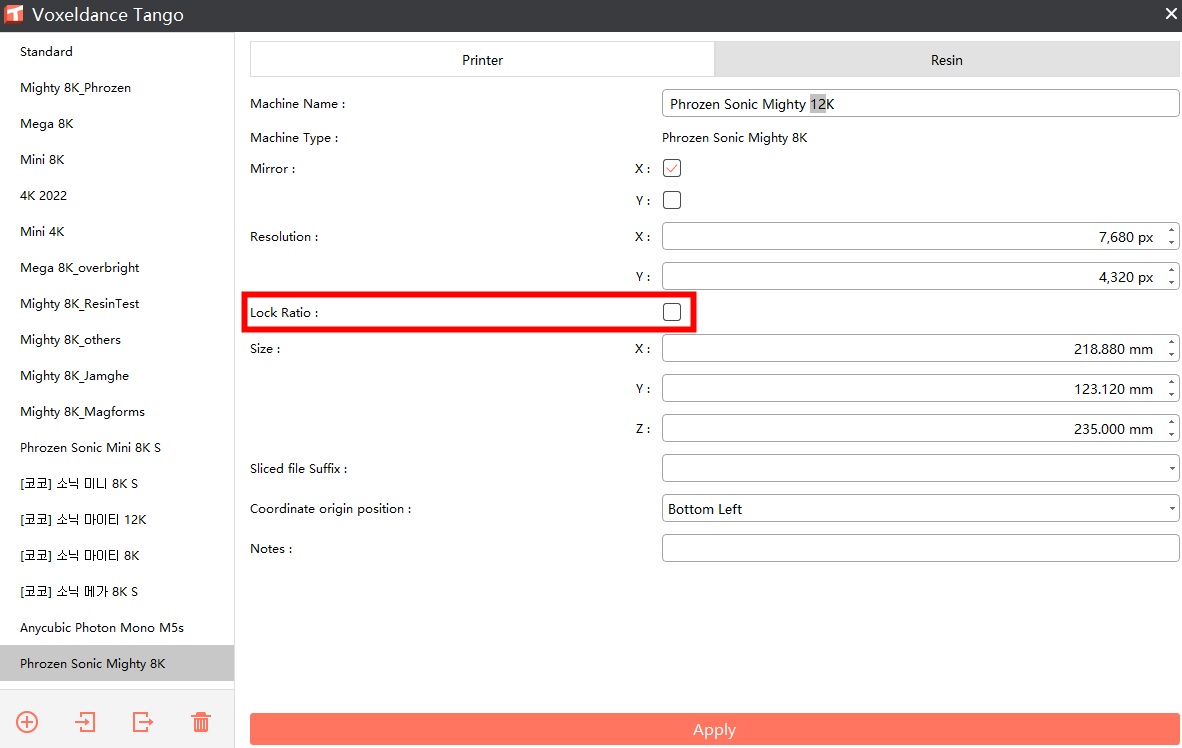Screen dimensions: 1182x748
Task: Select Phrozen Sonic Mini 8K S profile
Action: (117, 447)
